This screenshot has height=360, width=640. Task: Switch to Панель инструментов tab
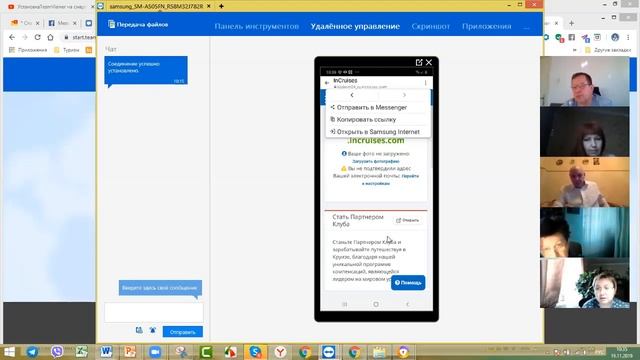[257, 26]
